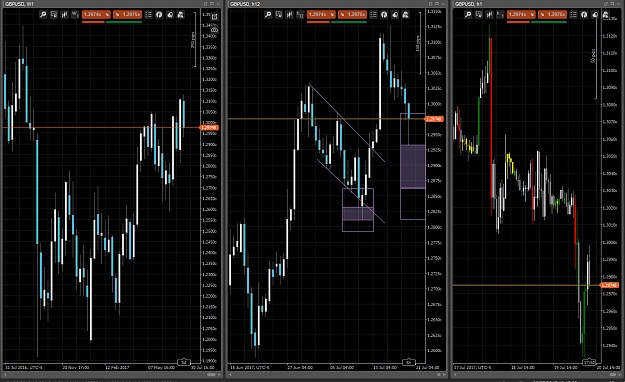Viewport: 625px width, 382px height.
Task: Open zoom tool in GBPUSD h12 chart
Action: point(268,15)
